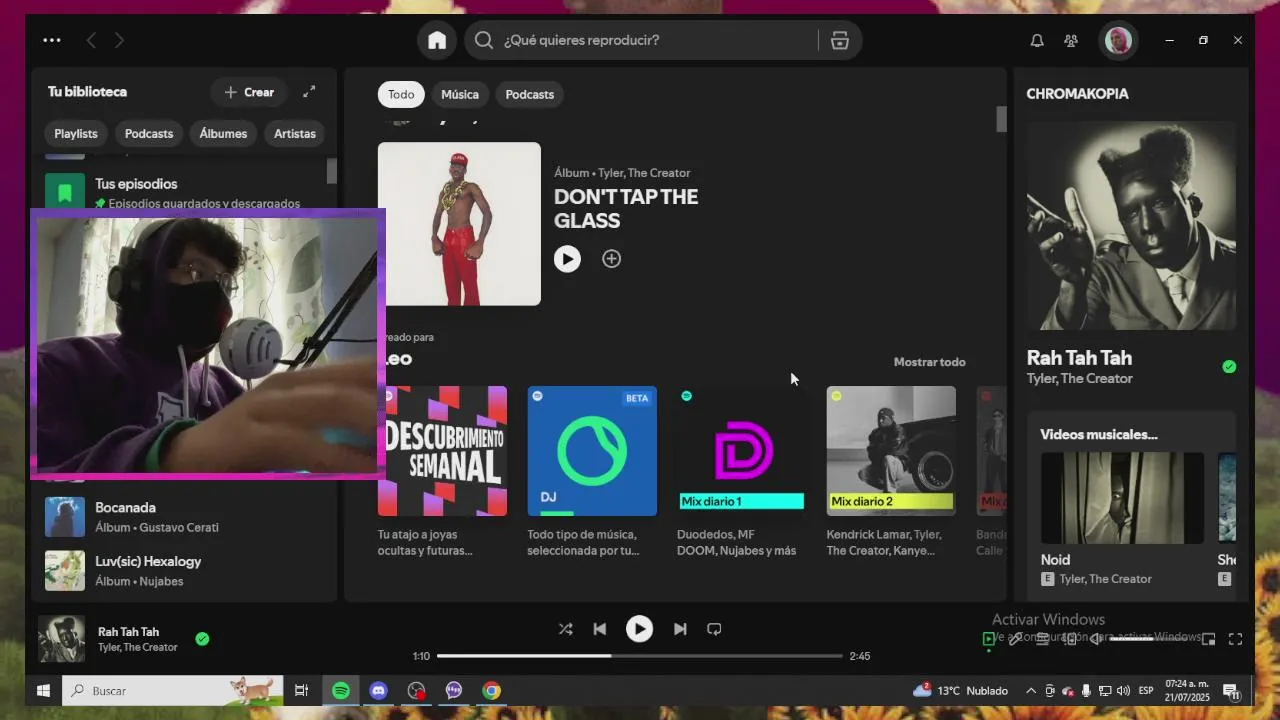The height and width of the screenshot is (720, 1280).
Task: Open the Mix diario 2 card
Action: coord(891,451)
